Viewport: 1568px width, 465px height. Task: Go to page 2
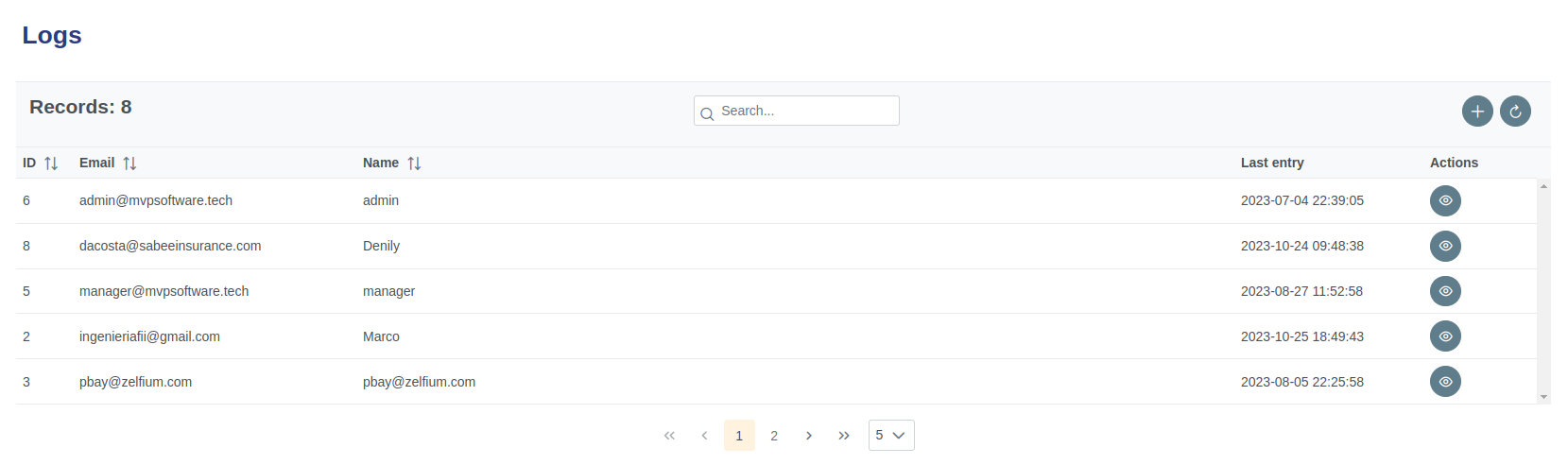coord(774,436)
